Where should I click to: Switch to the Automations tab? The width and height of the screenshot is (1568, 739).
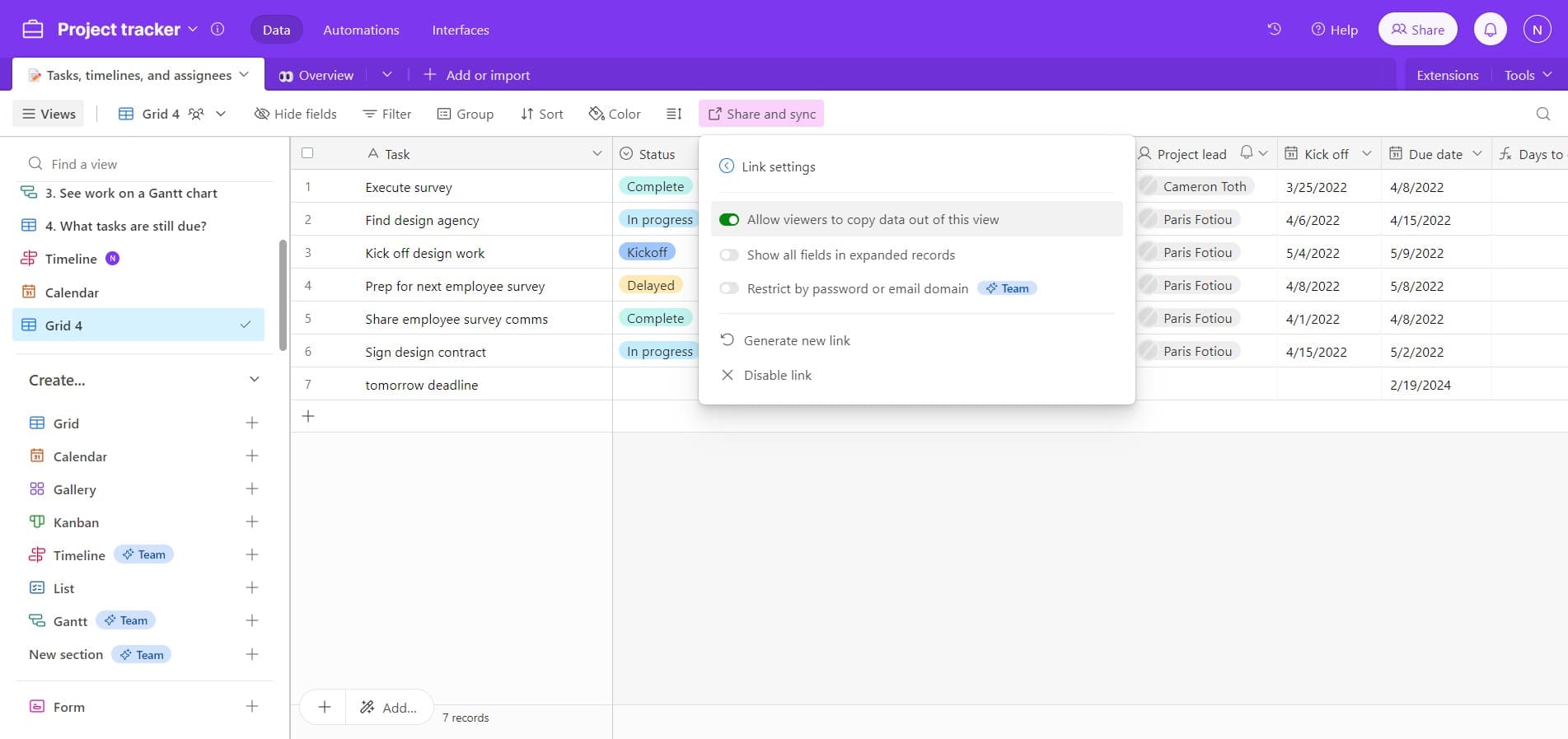(x=361, y=30)
